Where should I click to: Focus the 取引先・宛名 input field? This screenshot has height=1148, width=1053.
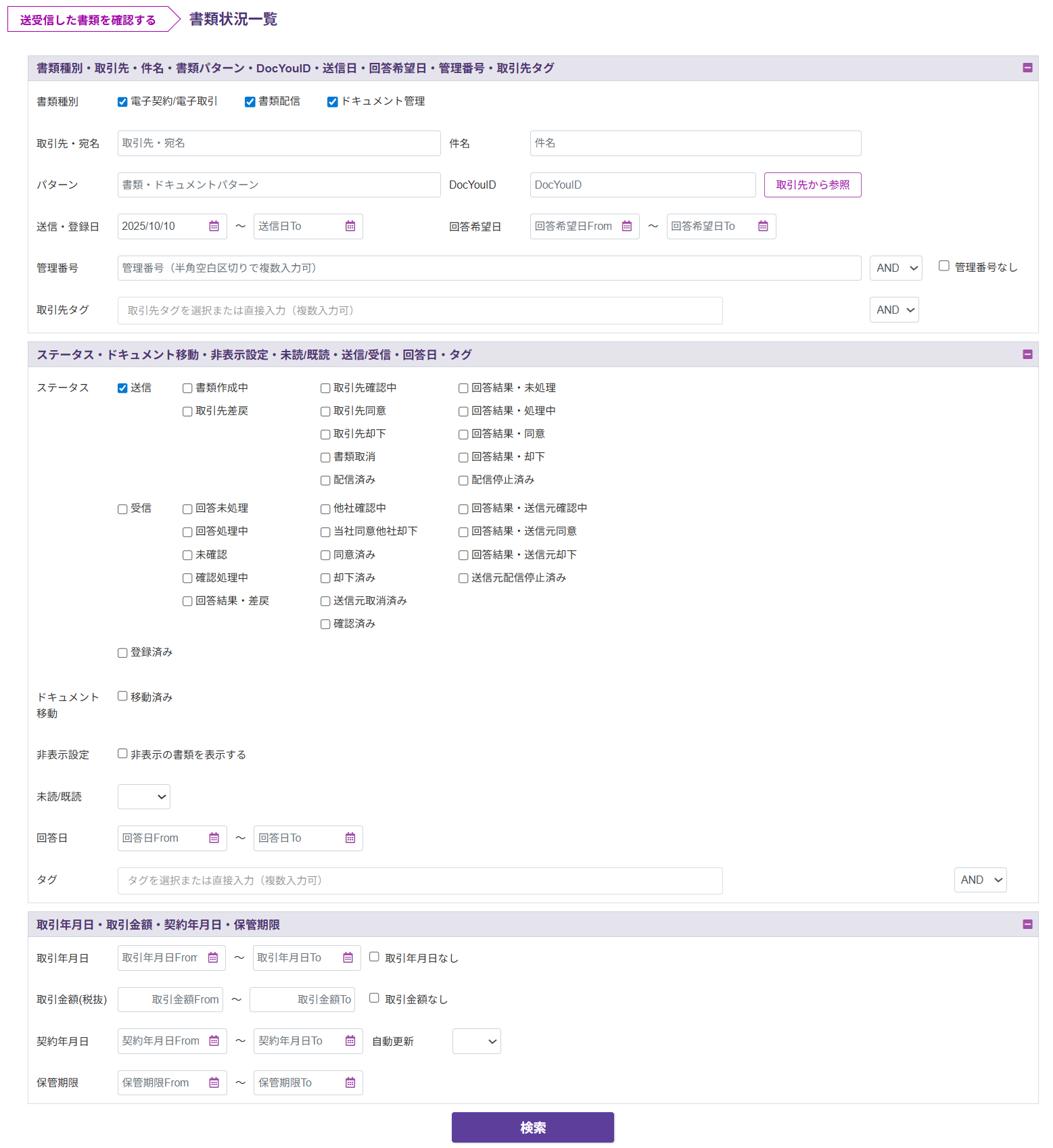[279, 143]
